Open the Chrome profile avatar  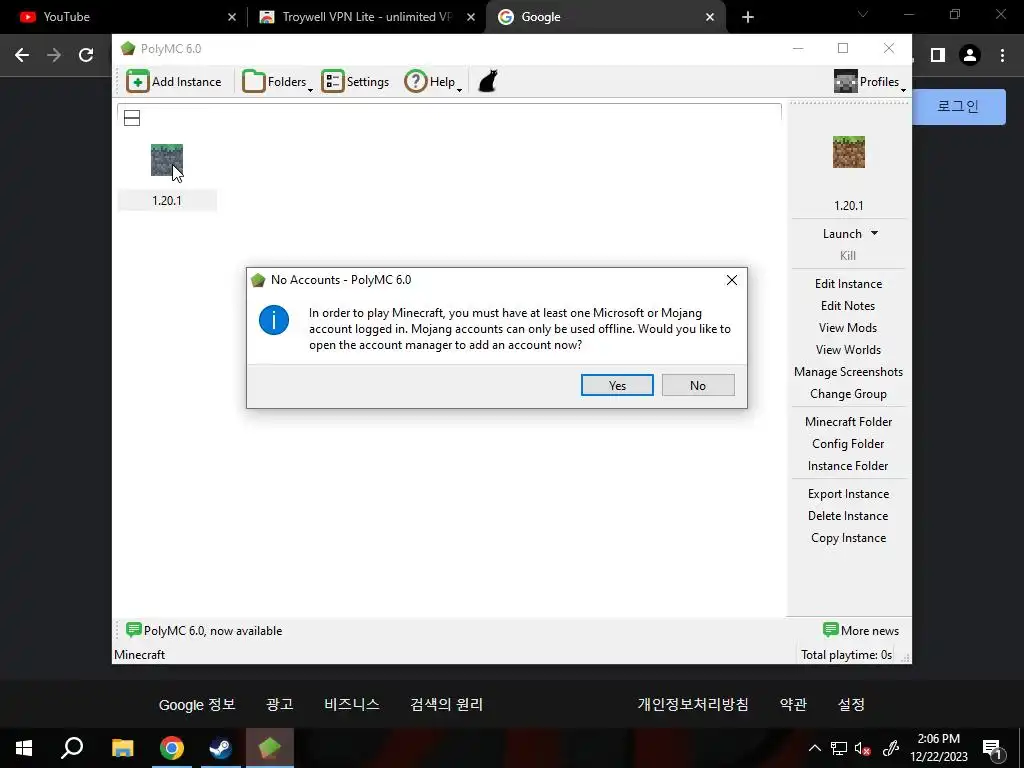[x=970, y=56]
